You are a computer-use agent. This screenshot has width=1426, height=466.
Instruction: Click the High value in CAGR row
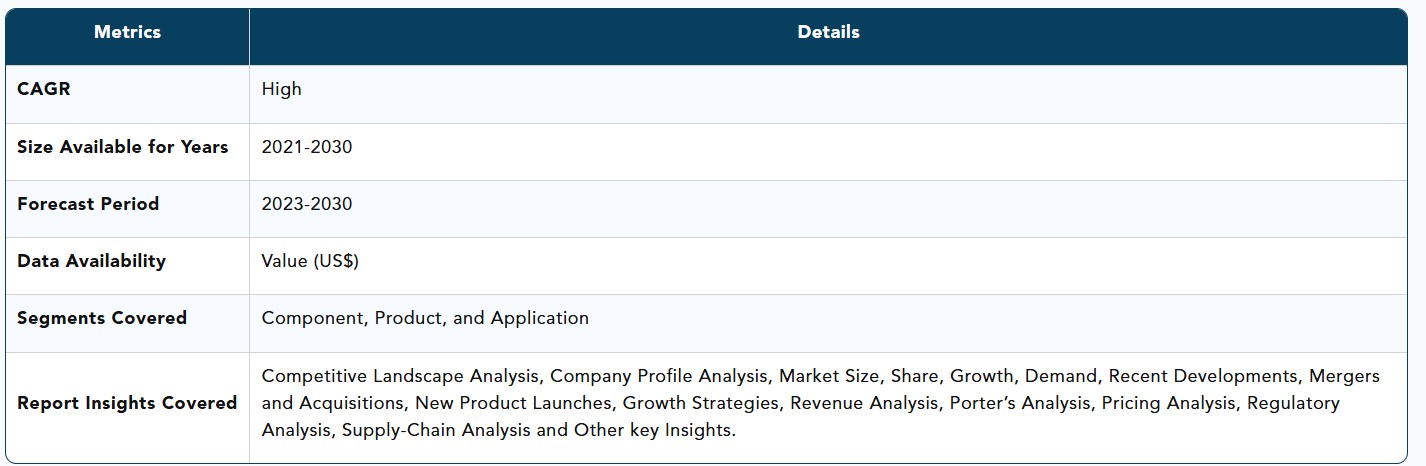click(x=281, y=89)
